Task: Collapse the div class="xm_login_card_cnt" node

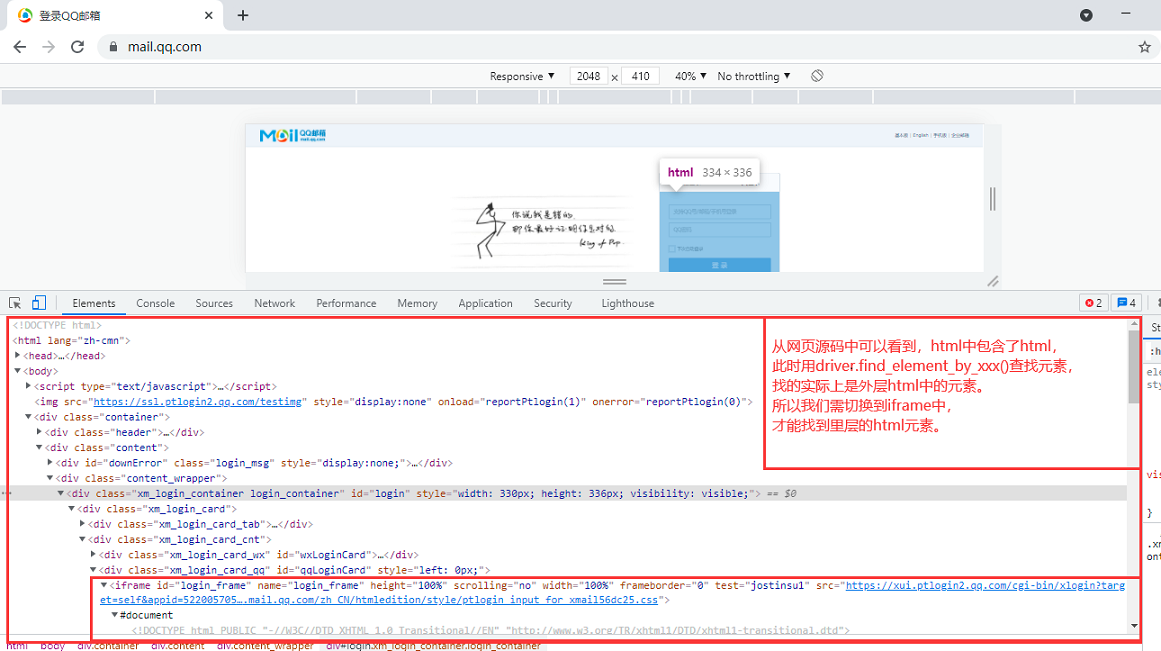Action: pos(82,539)
